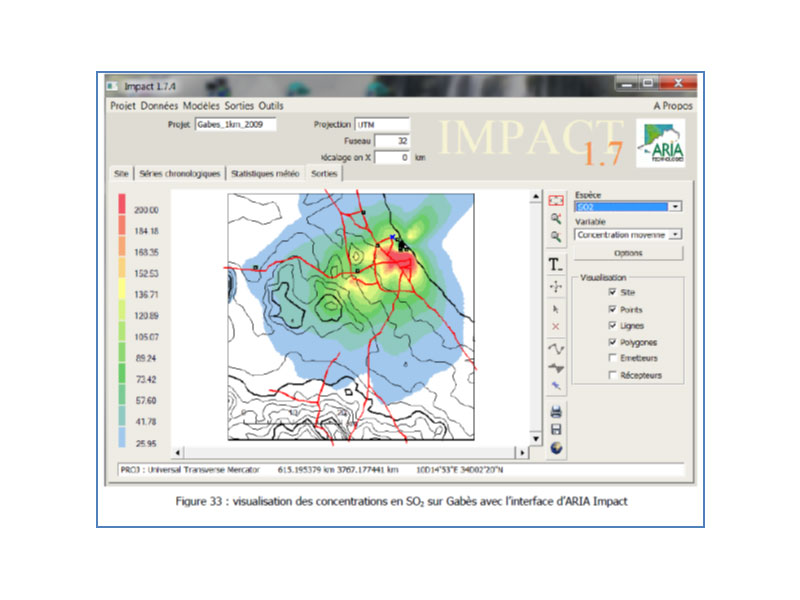Uncheck the Polygones visualisation checkbox
Screen dimensions: 800x600
point(612,341)
